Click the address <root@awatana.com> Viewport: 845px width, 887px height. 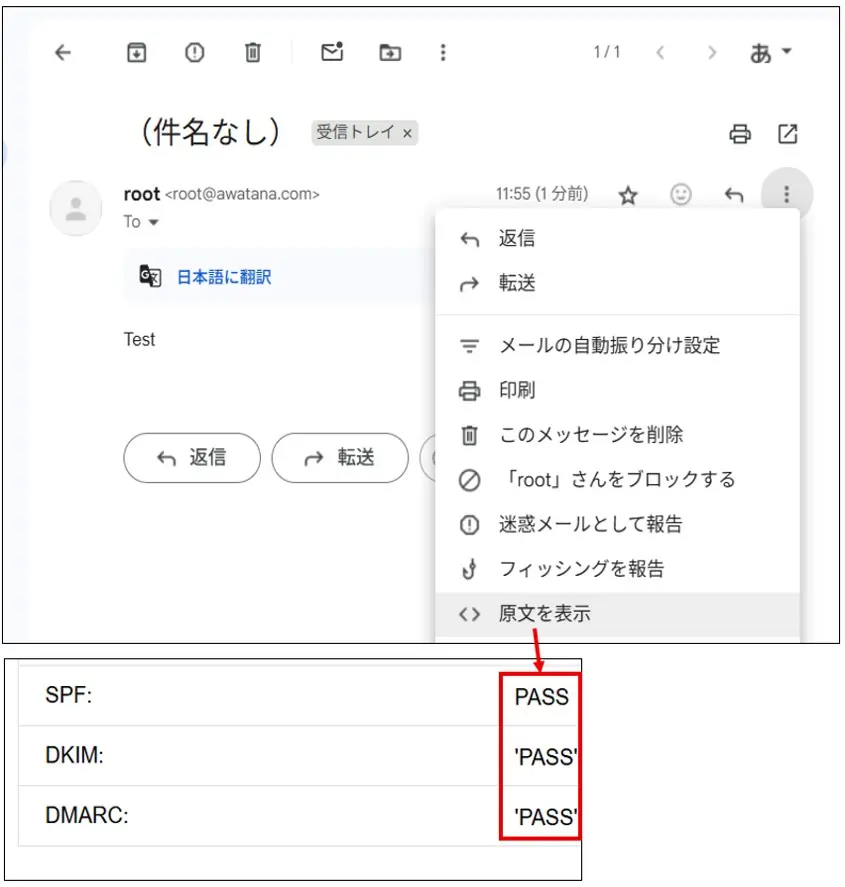tap(242, 194)
